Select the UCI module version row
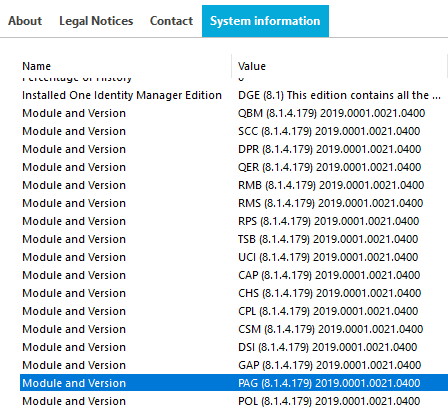 234,257
